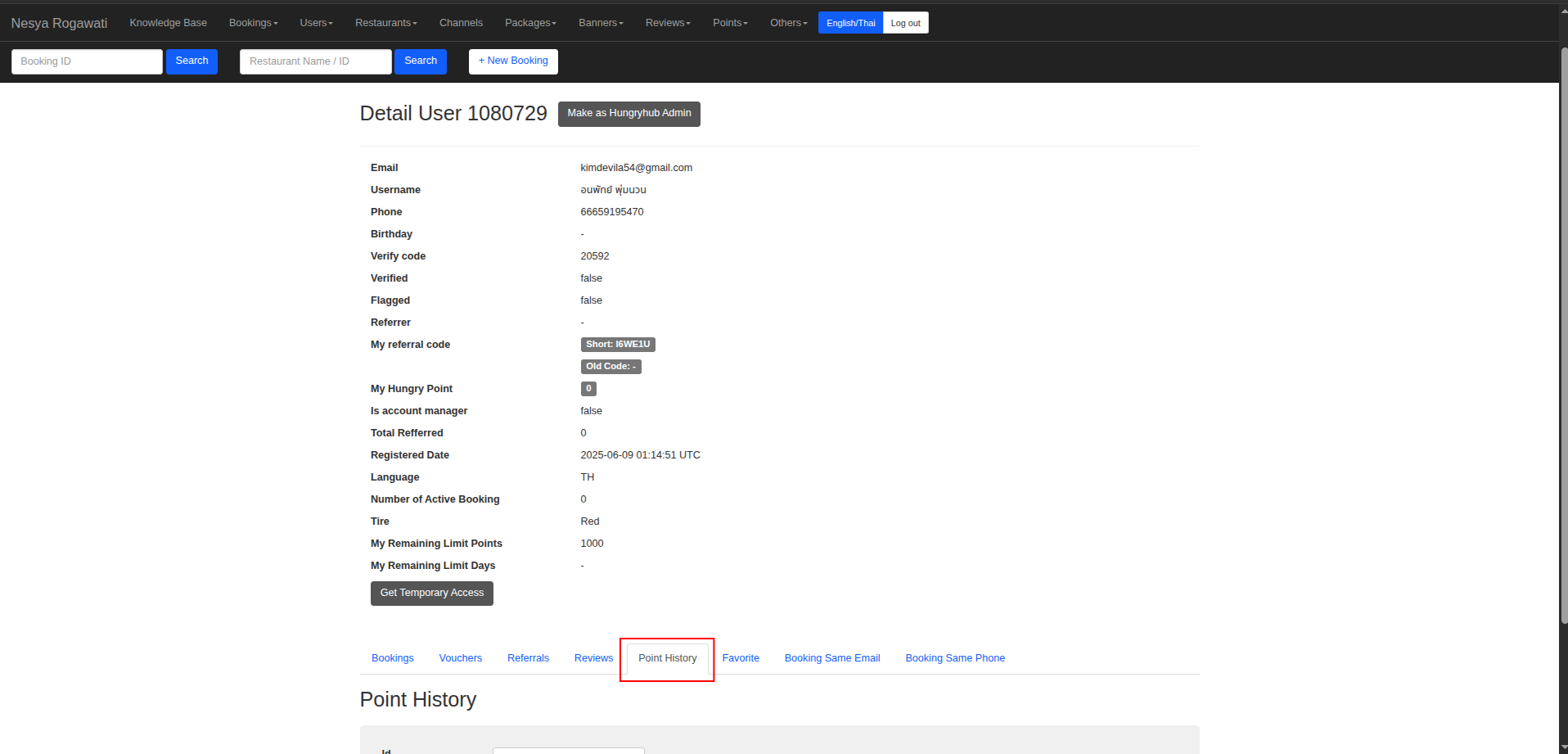Open the Channels menu item
The width and height of the screenshot is (1568, 754).
461,23
